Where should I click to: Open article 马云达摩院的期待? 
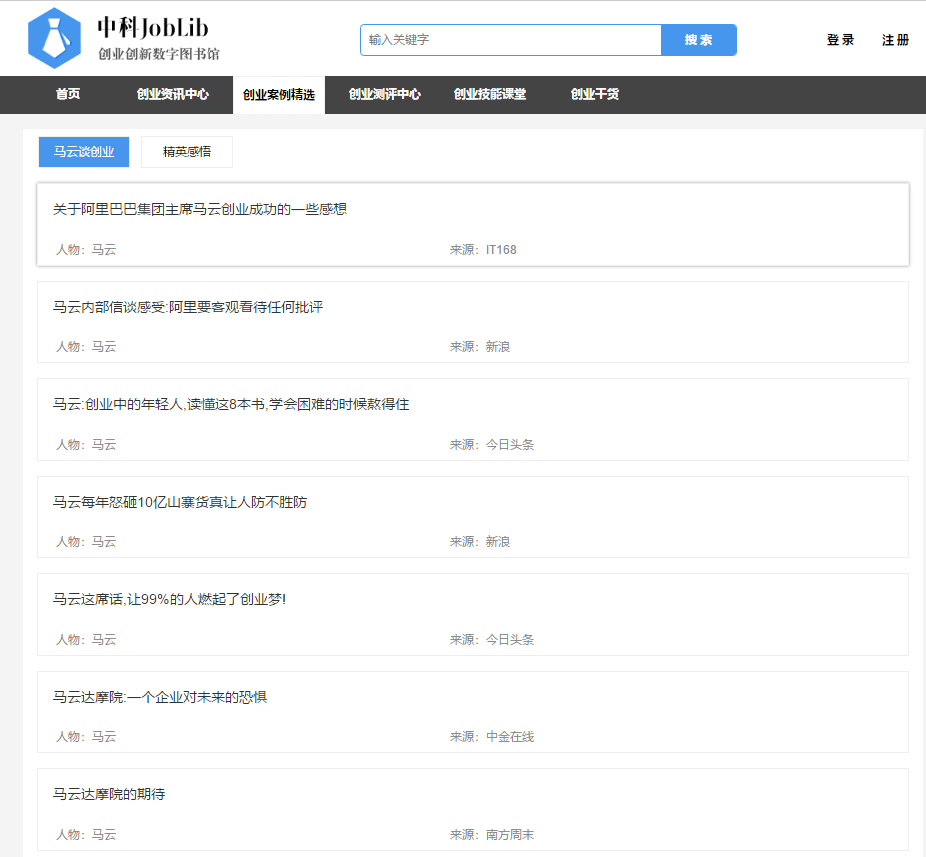(x=109, y=794)
